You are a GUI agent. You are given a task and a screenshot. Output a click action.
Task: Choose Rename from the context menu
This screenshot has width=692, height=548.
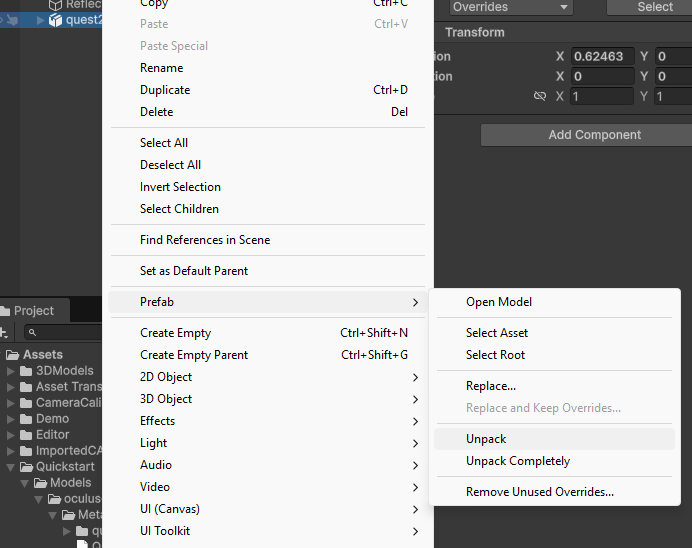pyautogui.click(x=268, y=68)
